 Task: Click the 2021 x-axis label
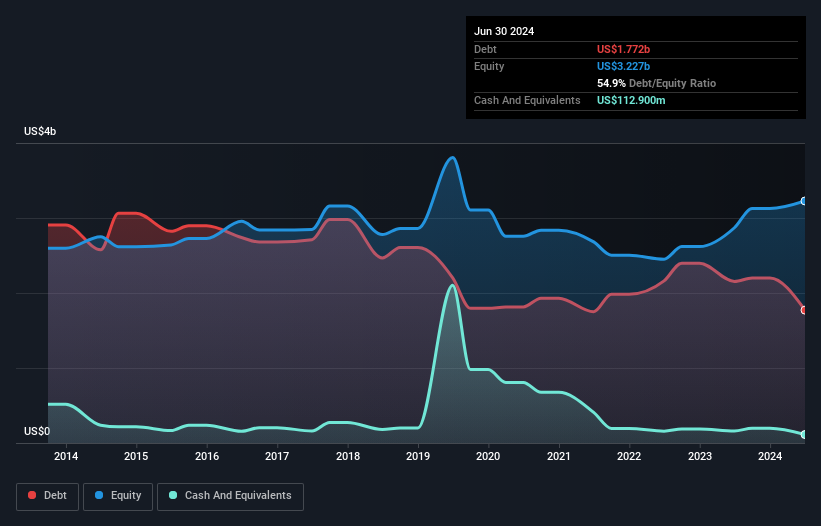point(559,456)
